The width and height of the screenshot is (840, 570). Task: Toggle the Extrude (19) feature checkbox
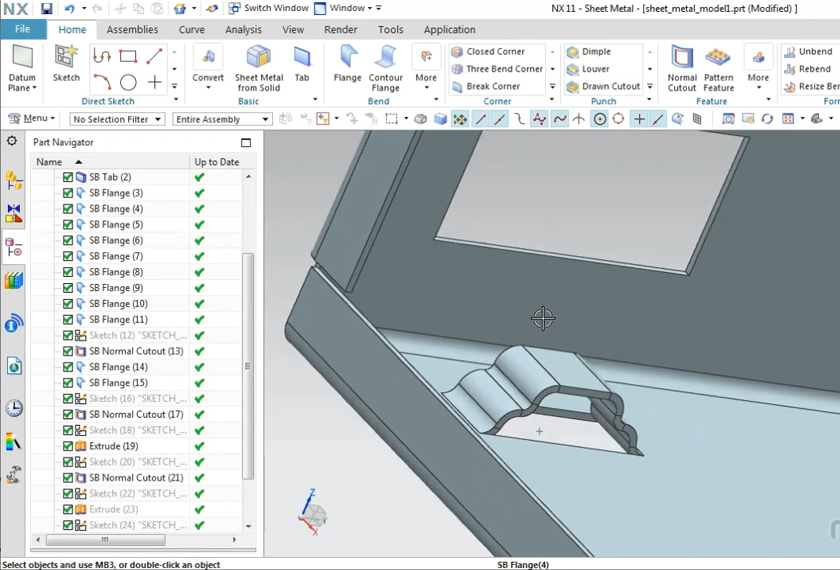pyautogui.click(x=68, y=446)
